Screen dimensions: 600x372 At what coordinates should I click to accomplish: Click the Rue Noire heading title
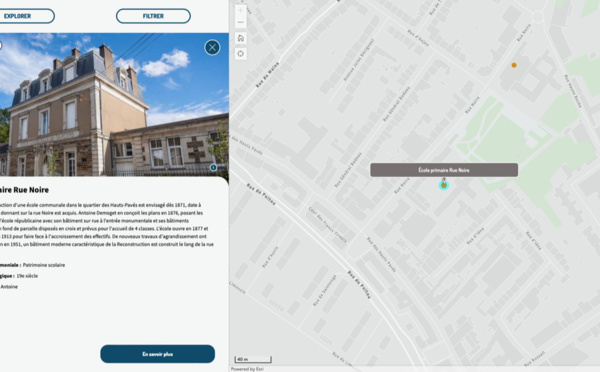pyautogui.click(x=24, y=190)
